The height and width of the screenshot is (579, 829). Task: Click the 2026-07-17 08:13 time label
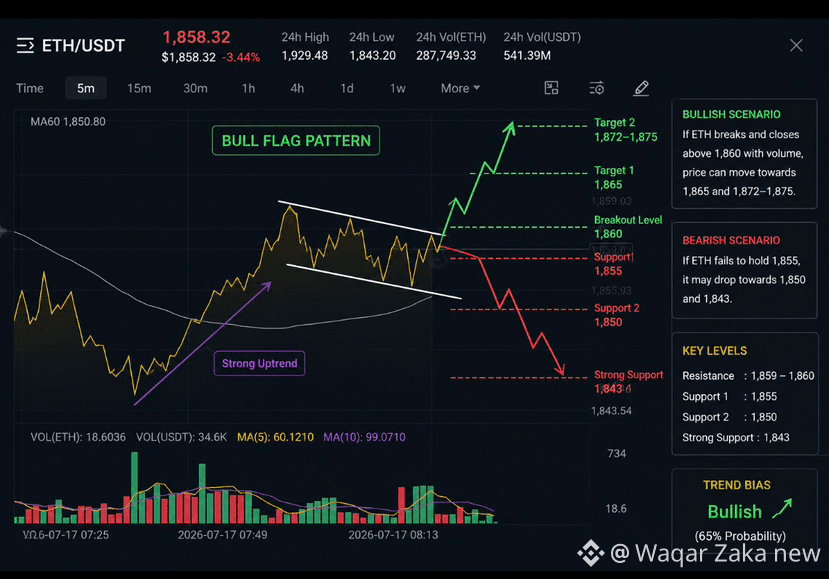[x=393, y=535]
